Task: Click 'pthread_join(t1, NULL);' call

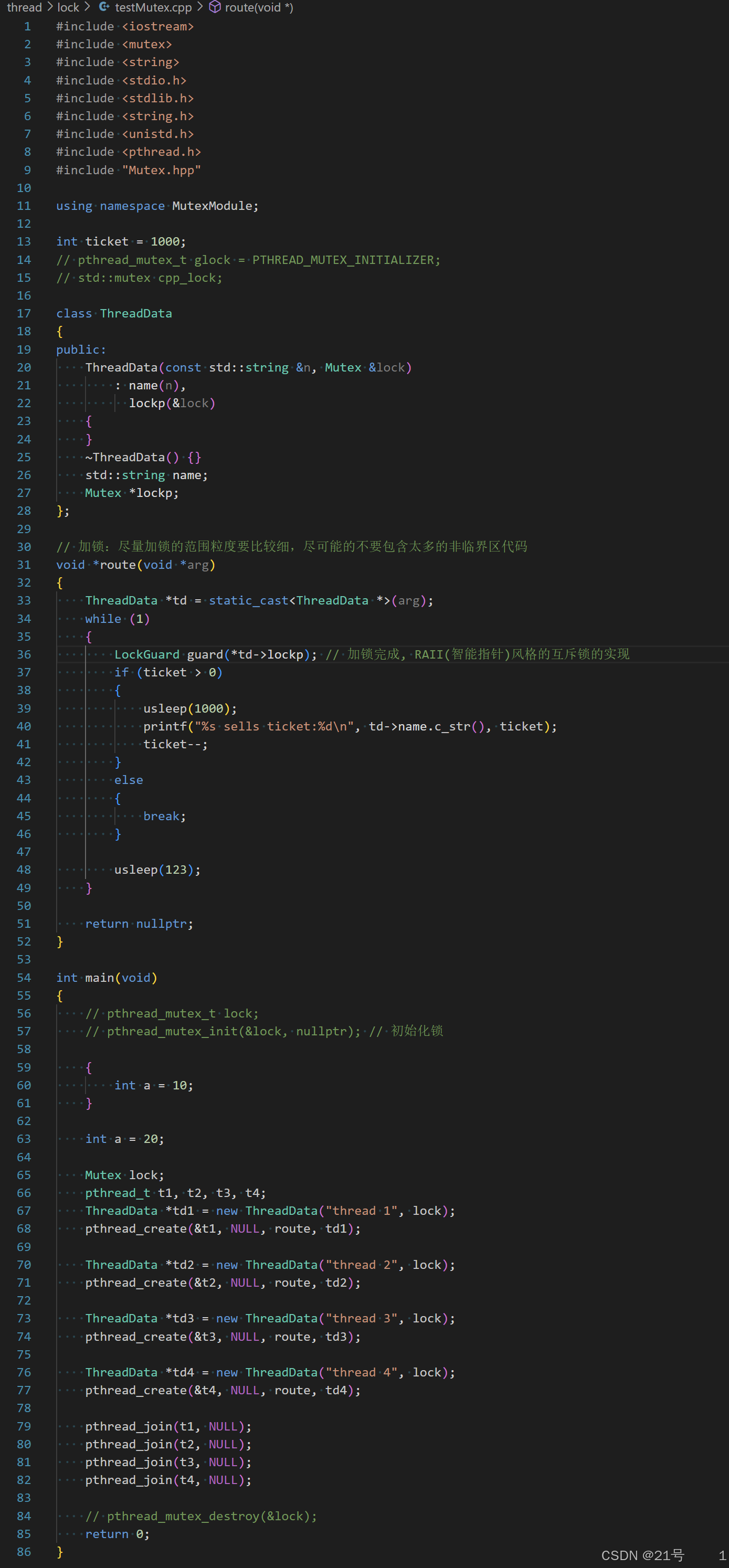Action: (168, 1426)
